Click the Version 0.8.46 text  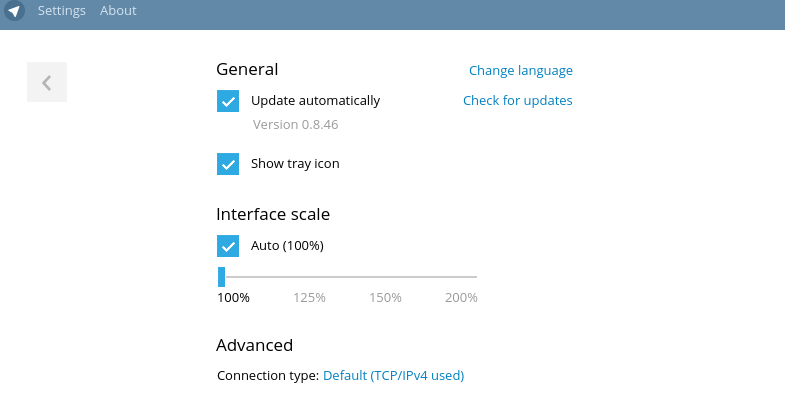(295, 125)
